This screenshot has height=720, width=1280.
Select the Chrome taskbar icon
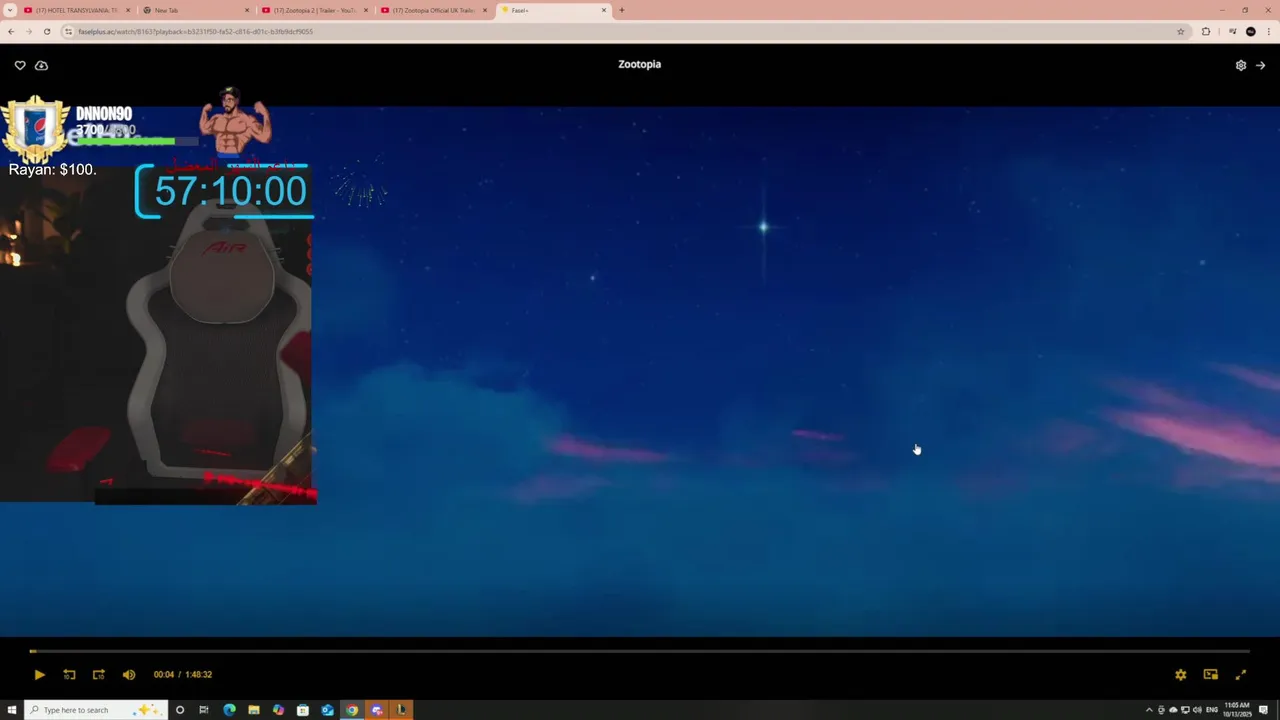tap(352, 710)
